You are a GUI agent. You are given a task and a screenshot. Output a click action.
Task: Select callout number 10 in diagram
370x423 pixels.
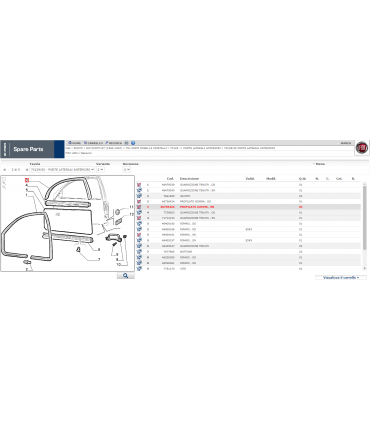118,264
